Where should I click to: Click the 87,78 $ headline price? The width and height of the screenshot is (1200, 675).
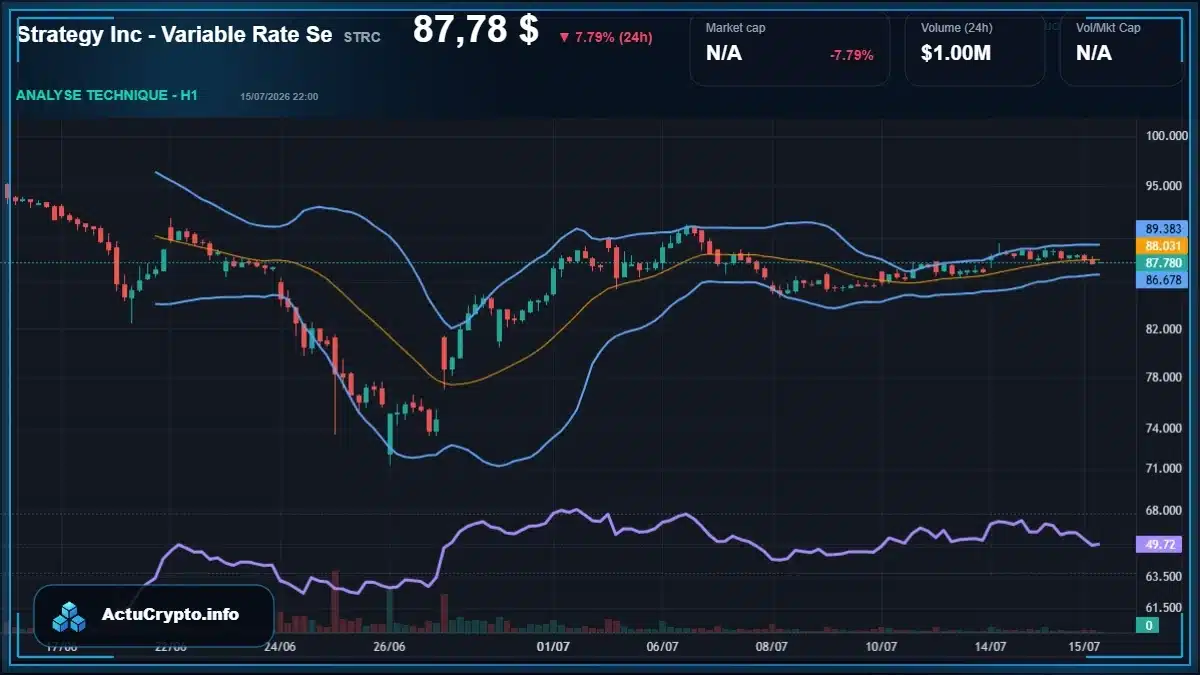[475, 30]
